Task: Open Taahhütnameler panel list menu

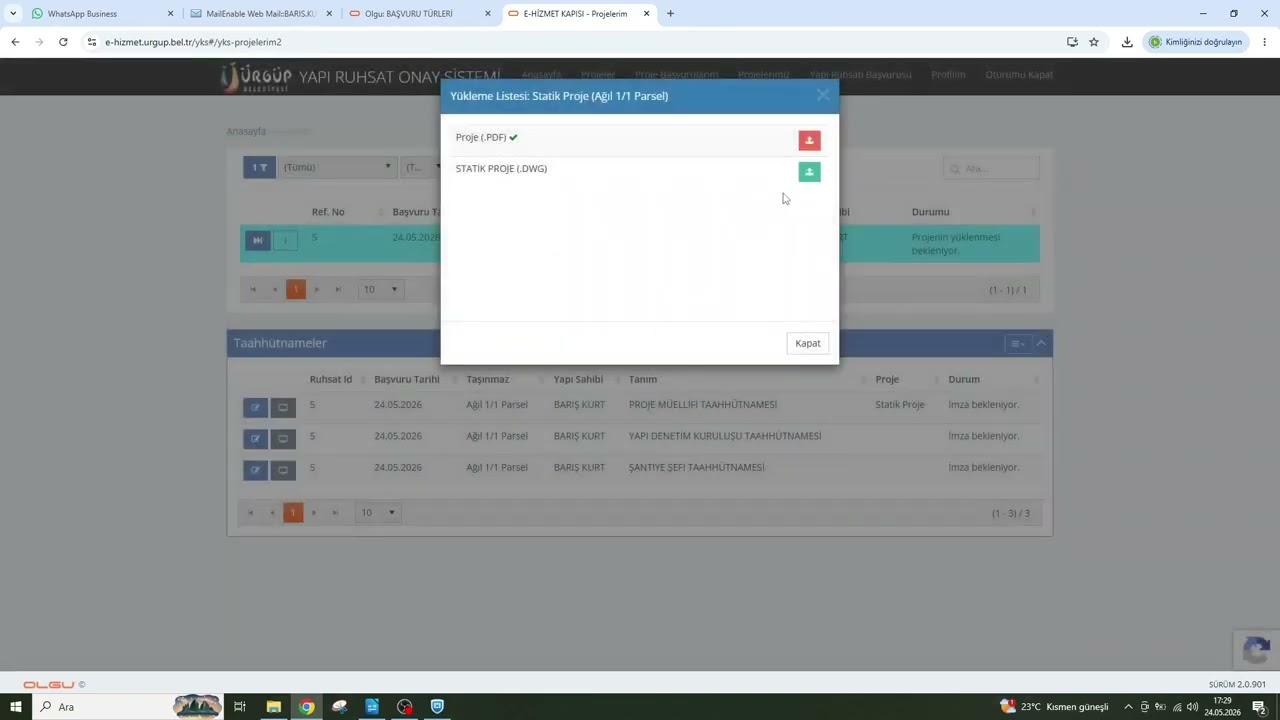Action: click(x=1017, y=343)
